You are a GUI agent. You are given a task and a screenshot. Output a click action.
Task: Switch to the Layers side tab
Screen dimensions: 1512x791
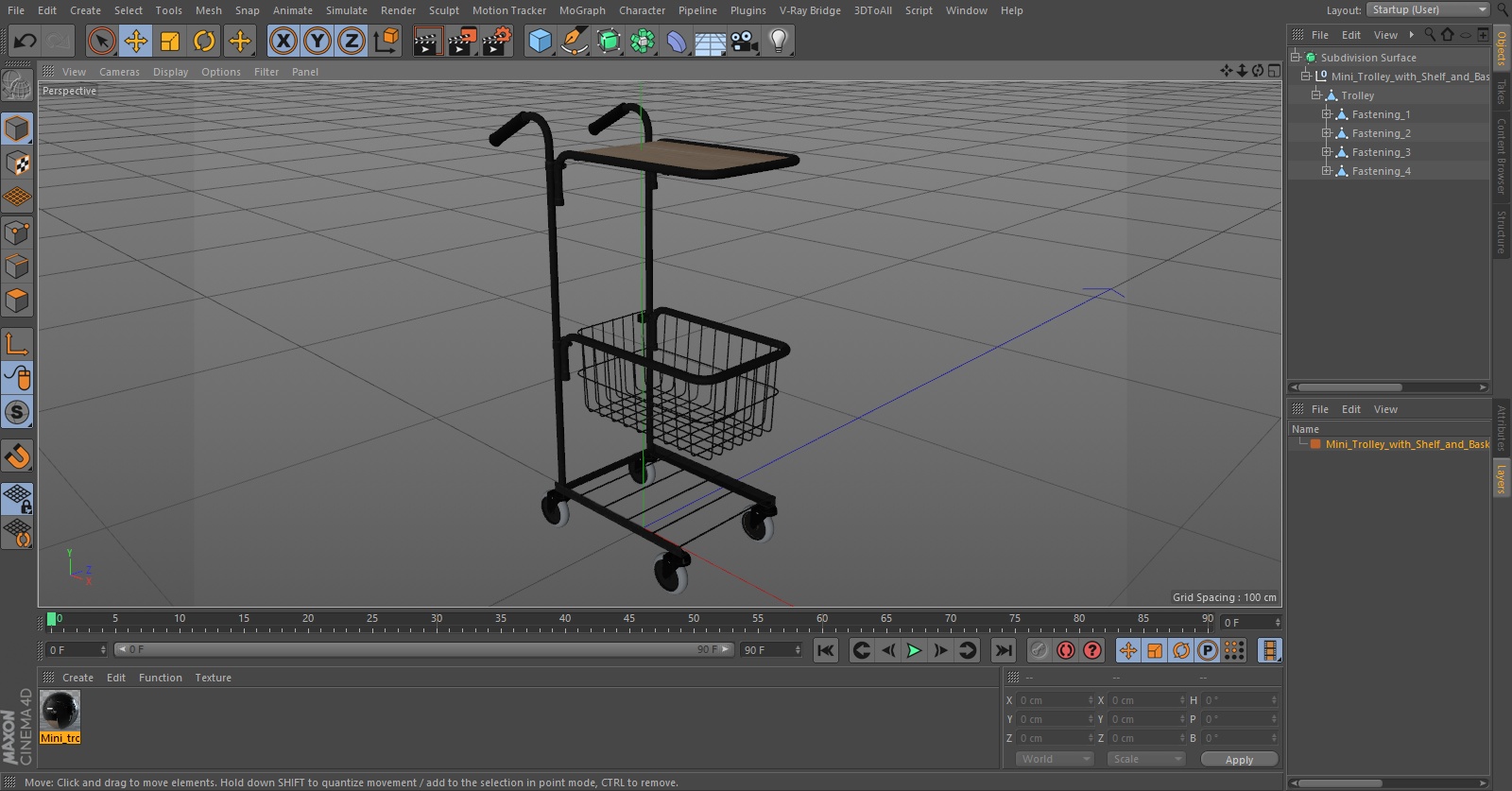click(x=1501, y=479)
